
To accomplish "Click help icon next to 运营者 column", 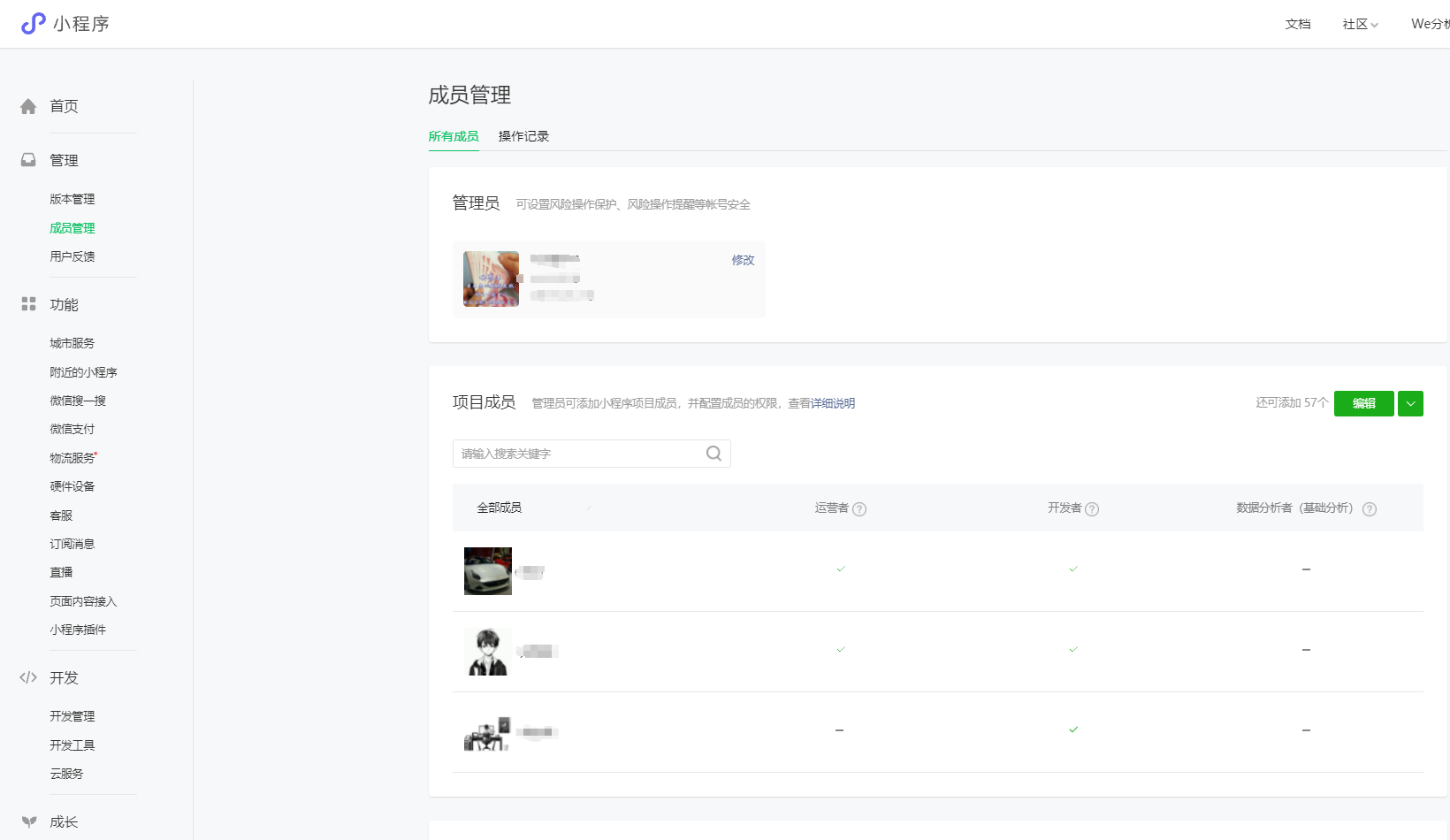I will [x=859, y=509].
